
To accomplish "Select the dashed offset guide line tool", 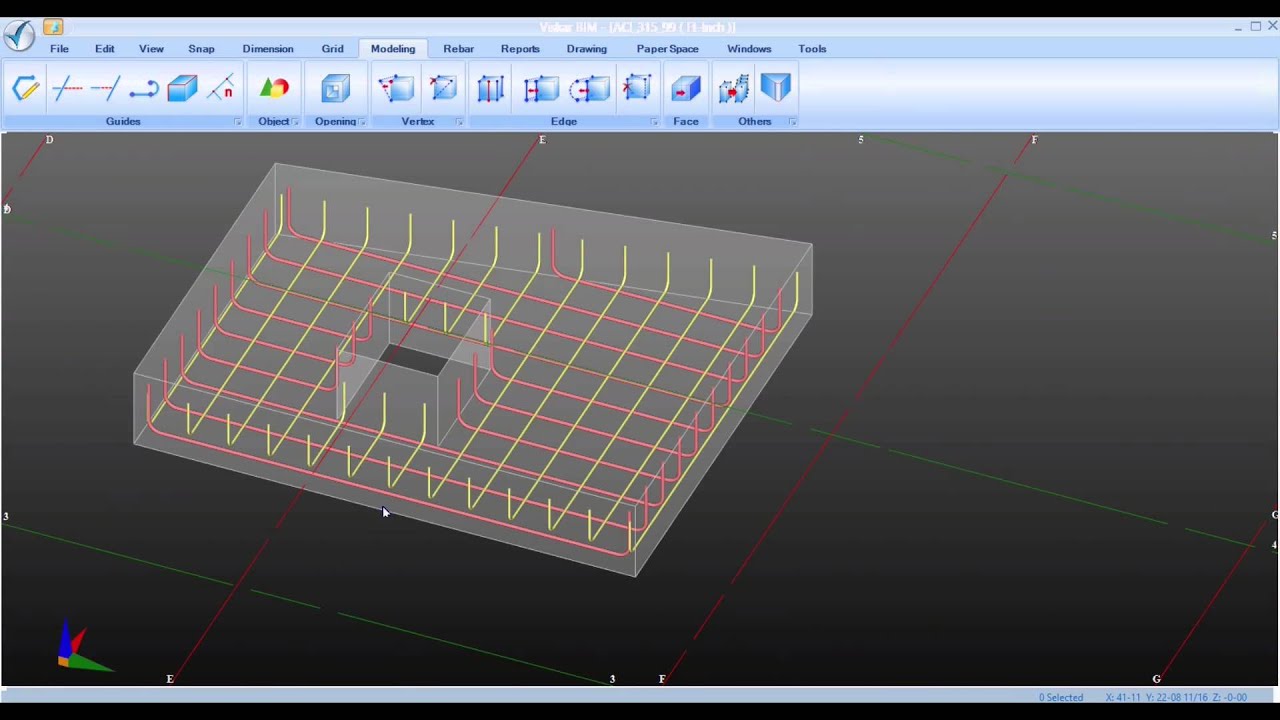I will (105, 89).
